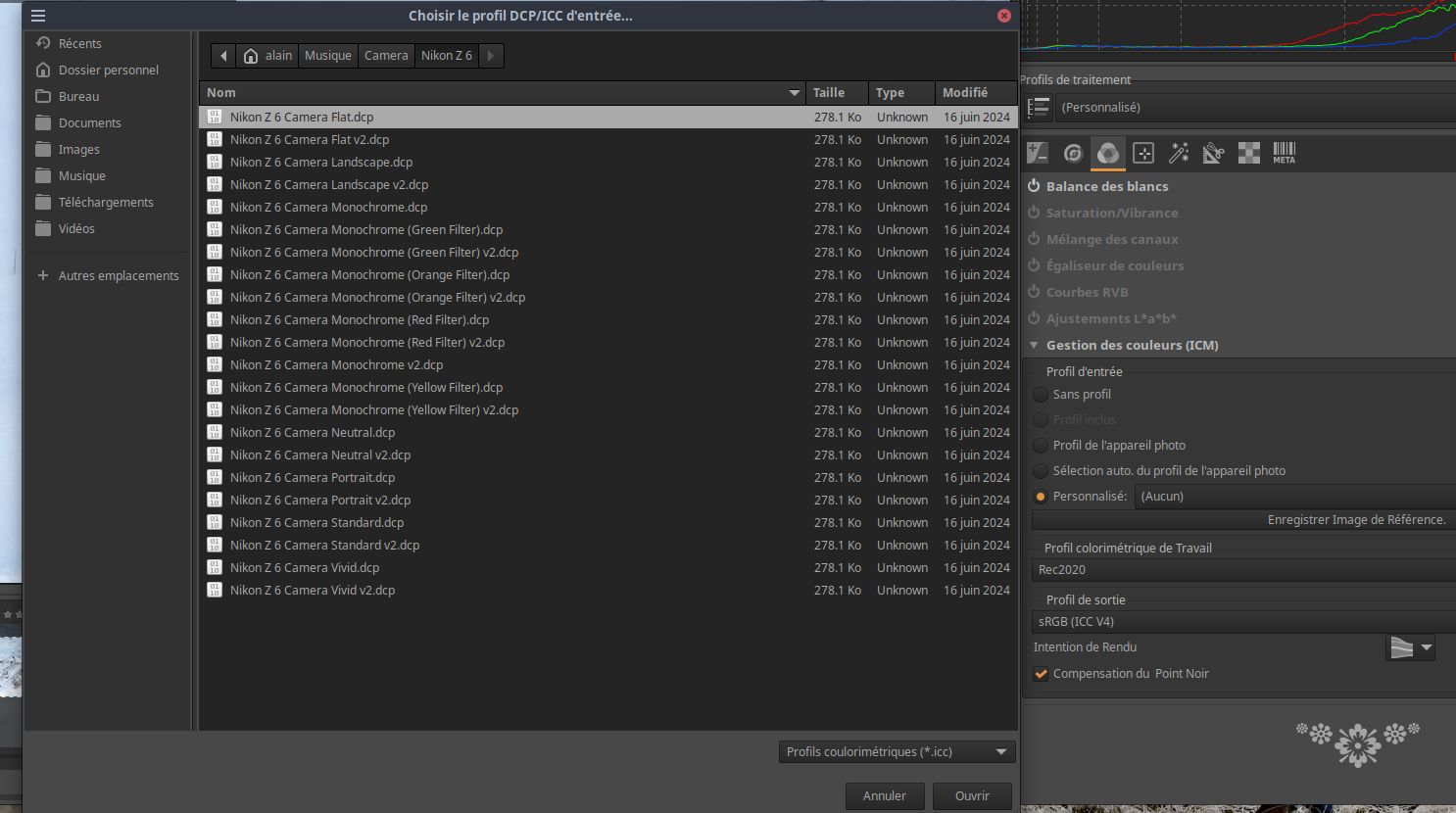Select Sélection auto. du profil radio
This screenshot has height=813, width=1456.
pos(1041,470)
